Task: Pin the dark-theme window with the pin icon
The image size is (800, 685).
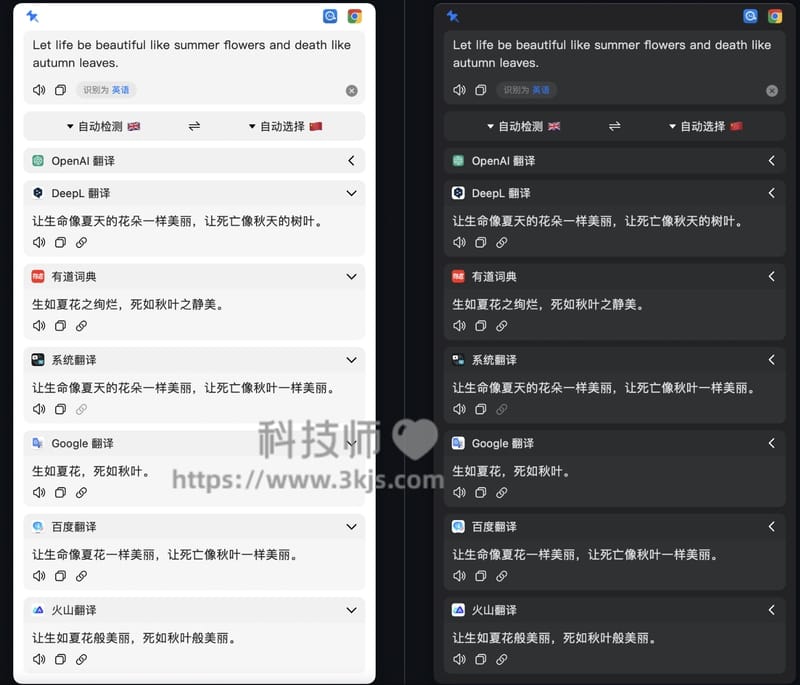Action: [x=453, y=16]
